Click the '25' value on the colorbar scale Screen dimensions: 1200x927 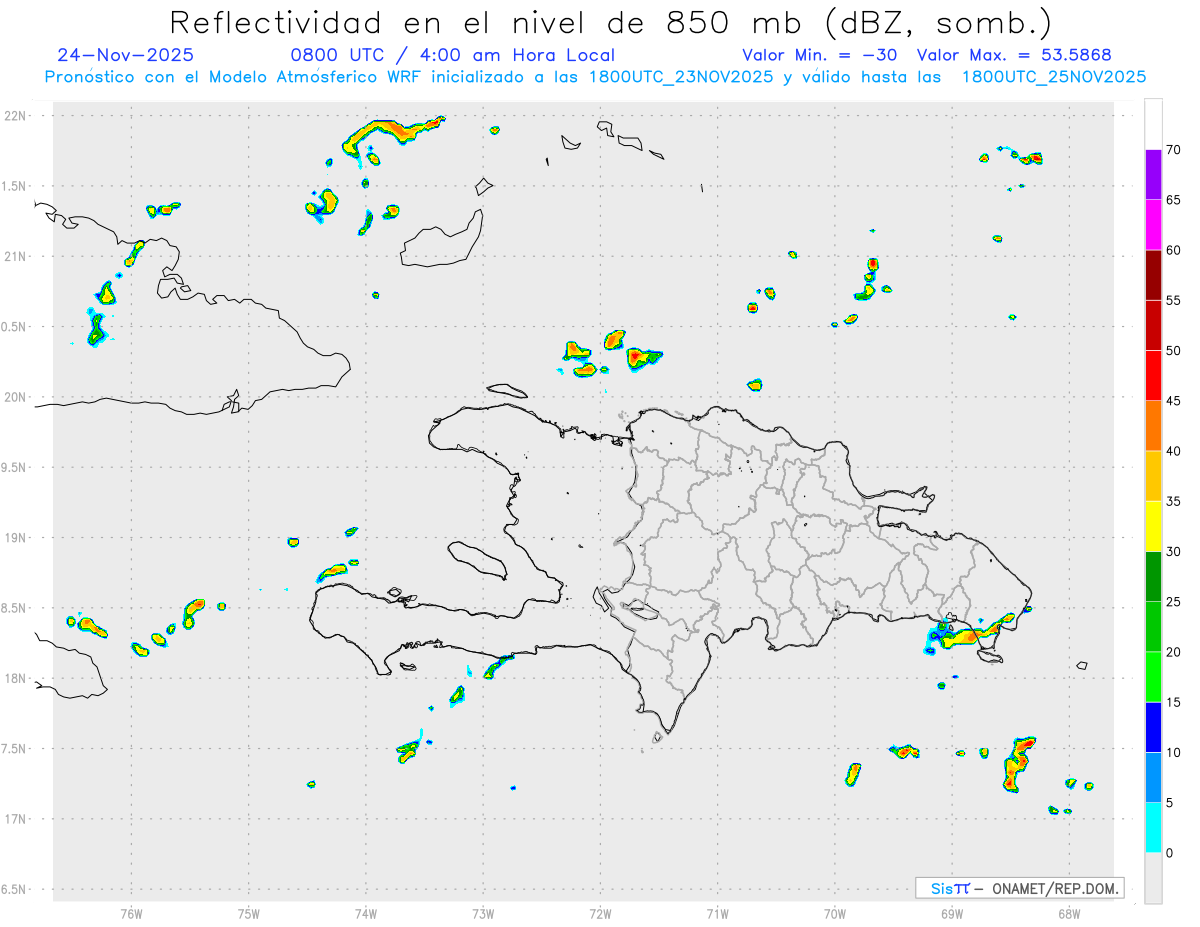(1173, 602)
